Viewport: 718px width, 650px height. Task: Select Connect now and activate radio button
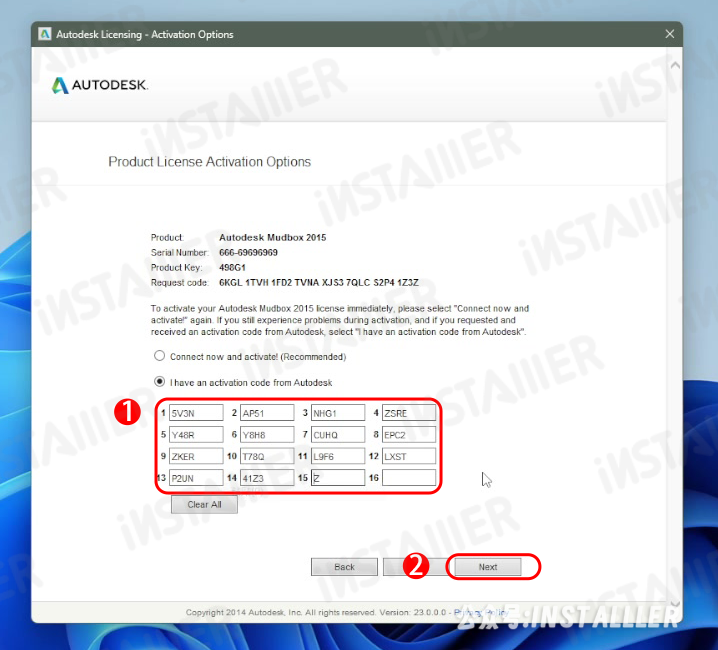[x=159, y=356]
